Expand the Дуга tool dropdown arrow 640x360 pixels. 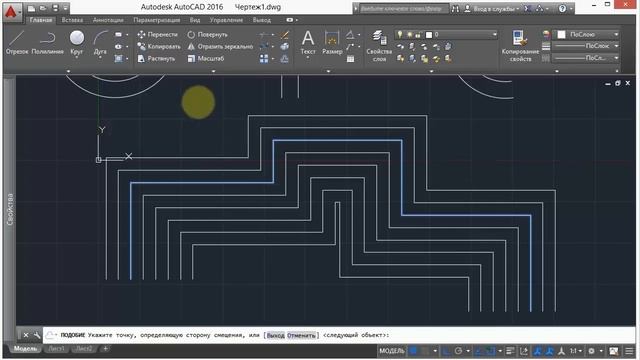pos(100,58)
